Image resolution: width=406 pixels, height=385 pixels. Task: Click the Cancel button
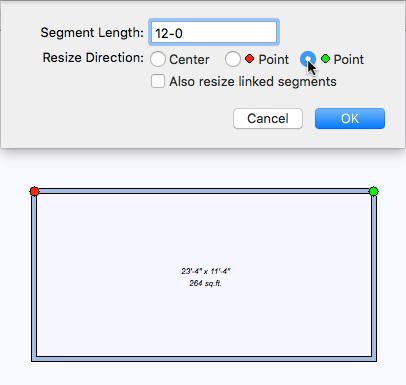coord(268,118)
